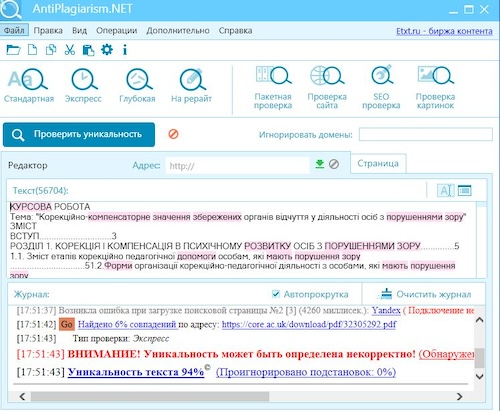
Task: Switch to the Страница tab
Action: point(378,164)
